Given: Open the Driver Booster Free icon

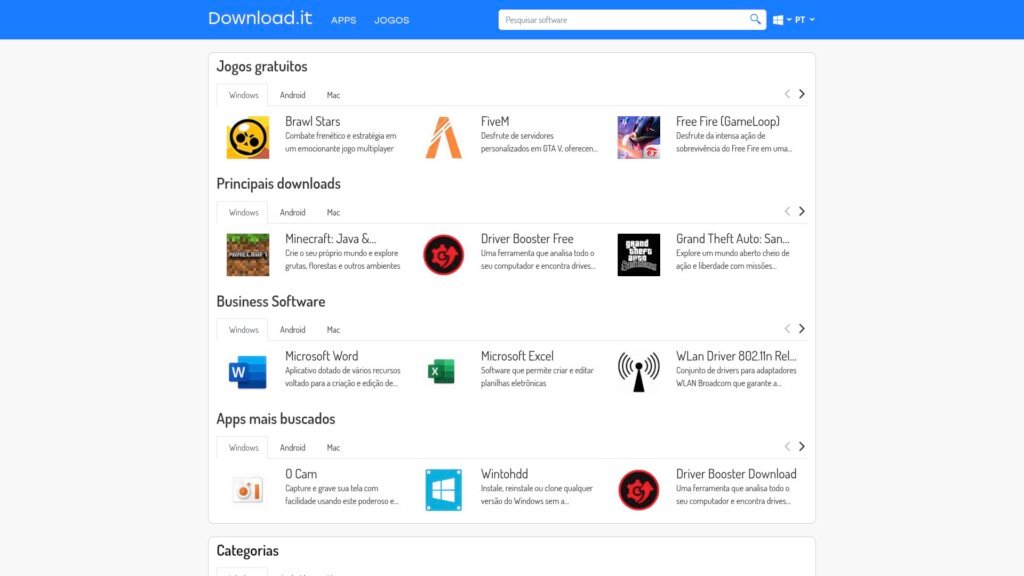Looking at the screenshot, I should 443,255.
